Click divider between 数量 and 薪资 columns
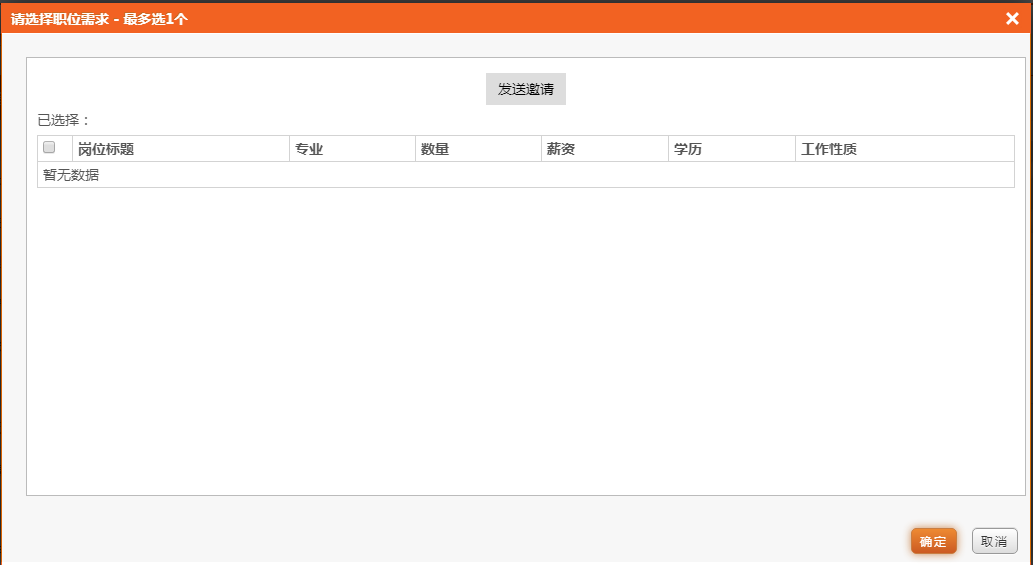The height and width of the screenshot is (565, 1033). coord(541,149)
